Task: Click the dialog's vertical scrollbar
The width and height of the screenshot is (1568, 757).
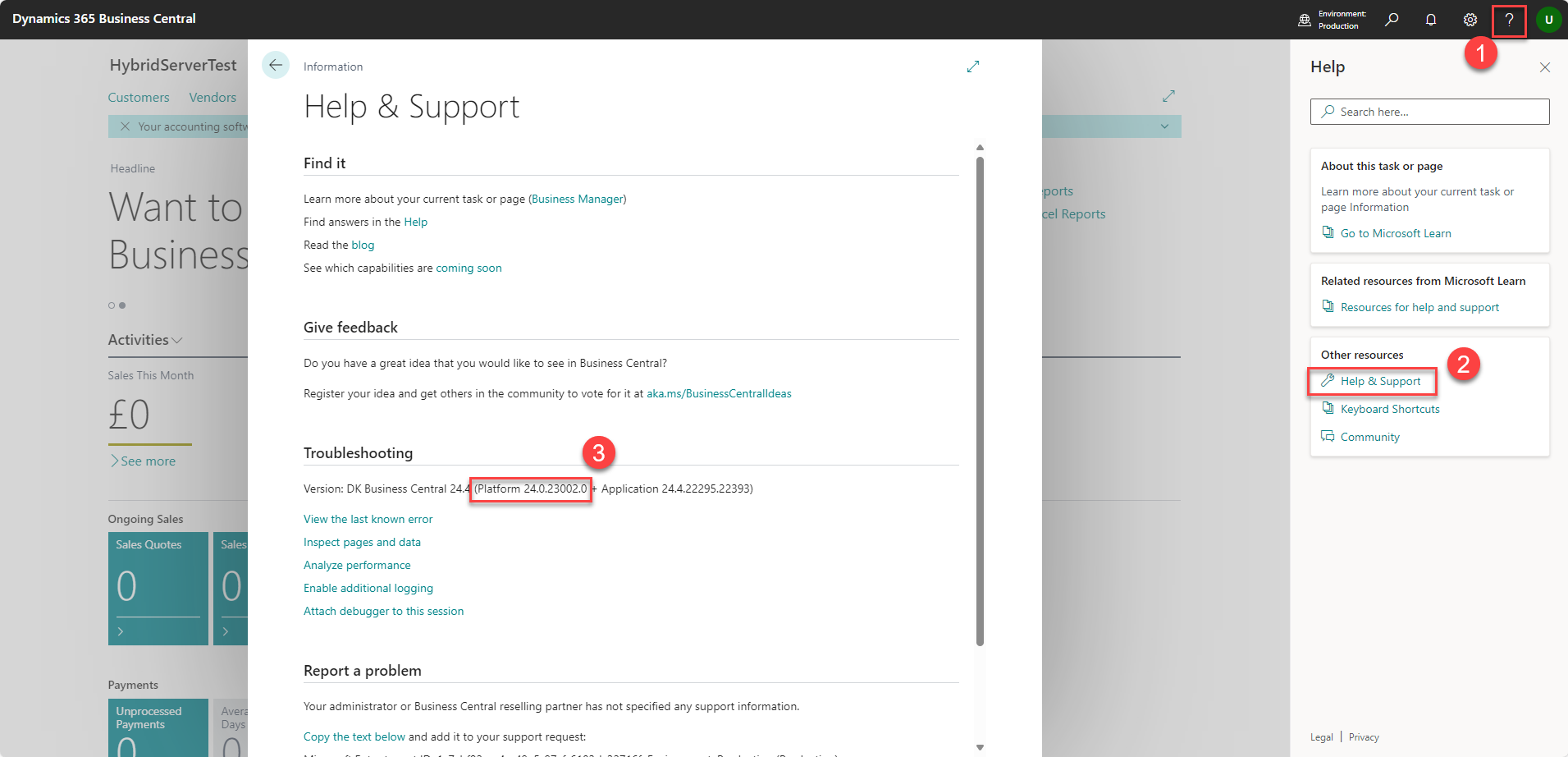Action: (x=980, y=401)
